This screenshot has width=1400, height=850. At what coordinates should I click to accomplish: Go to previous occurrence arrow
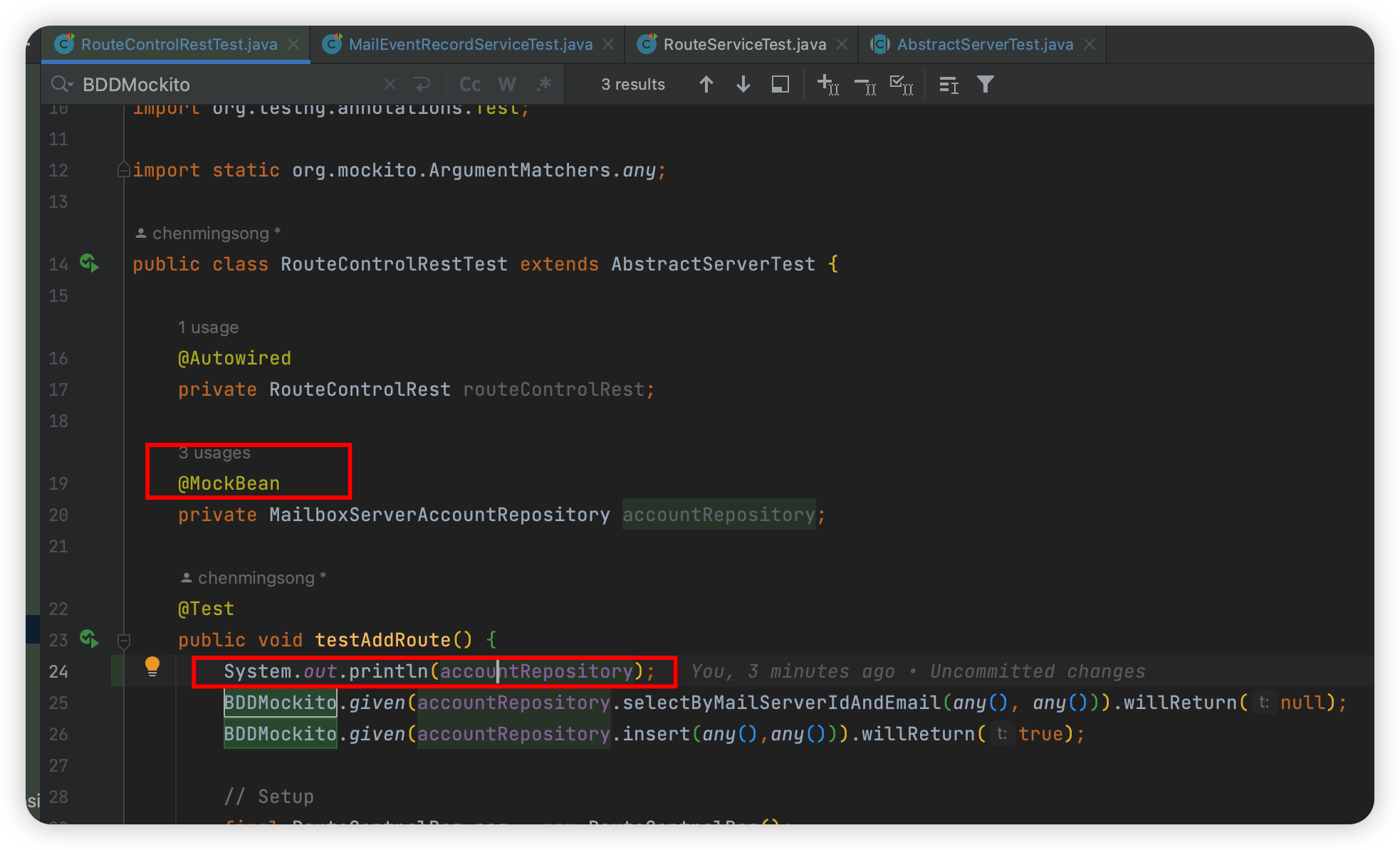point(706,84)
